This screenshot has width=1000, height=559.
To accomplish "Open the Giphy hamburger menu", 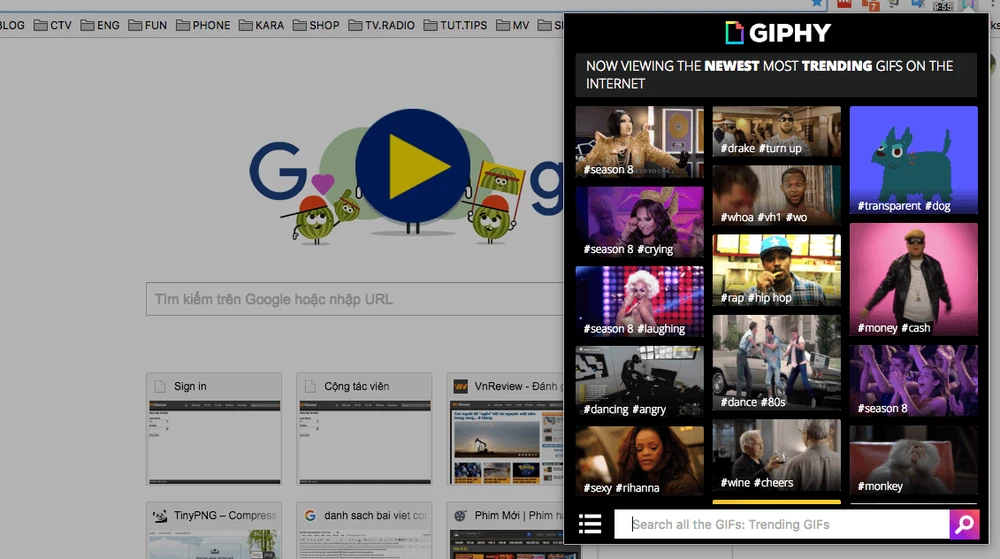I will click(x=590, y=524).
